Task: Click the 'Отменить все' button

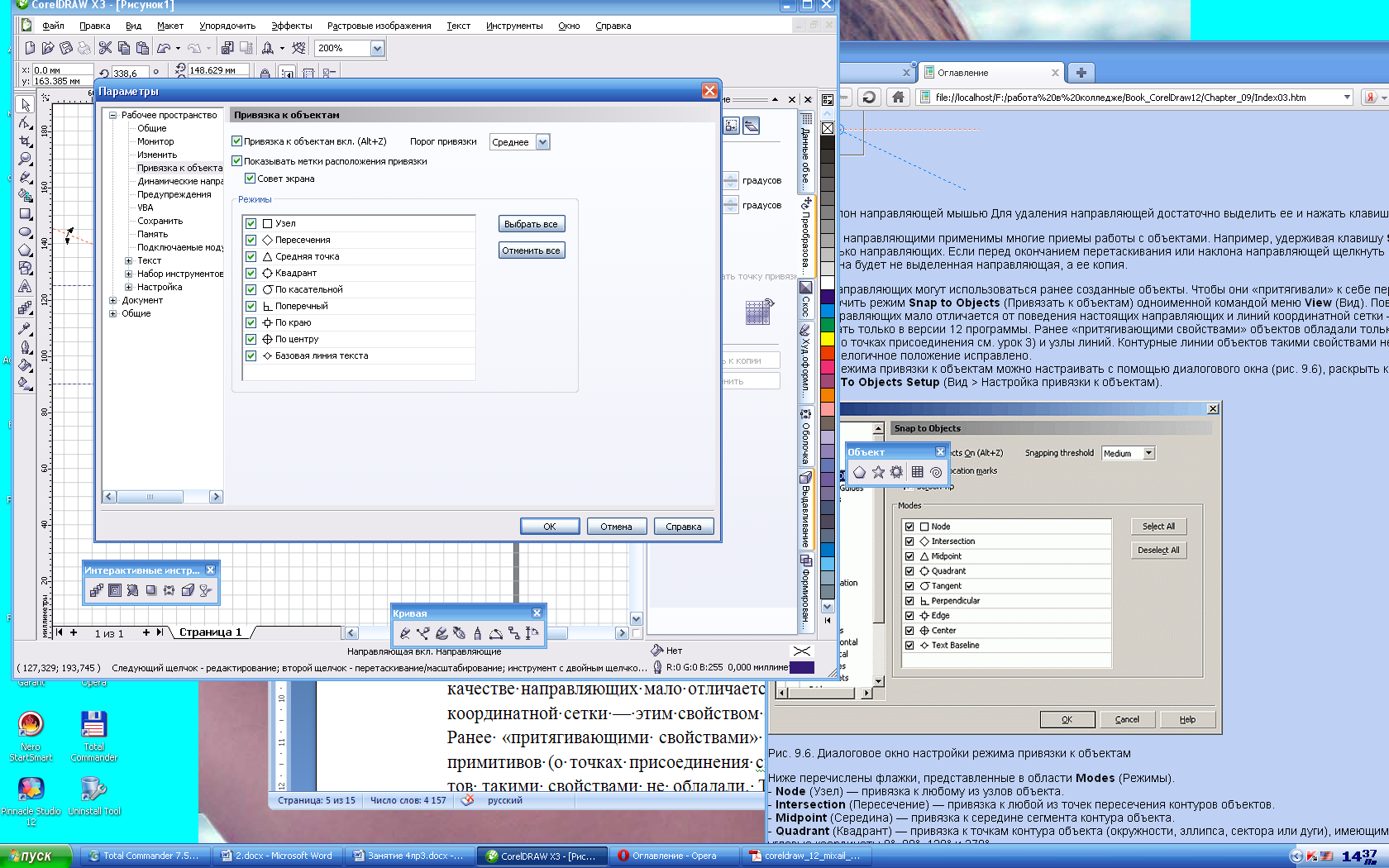Action: (532, 250)
